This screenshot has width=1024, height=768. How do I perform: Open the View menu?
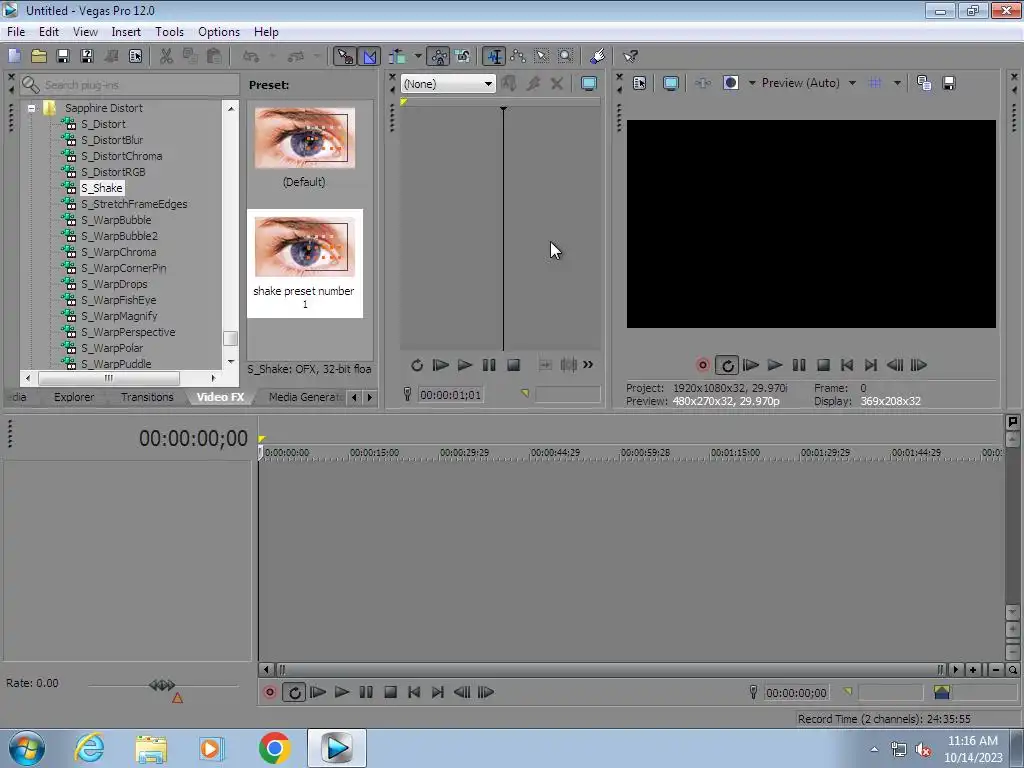pos(85,31)
